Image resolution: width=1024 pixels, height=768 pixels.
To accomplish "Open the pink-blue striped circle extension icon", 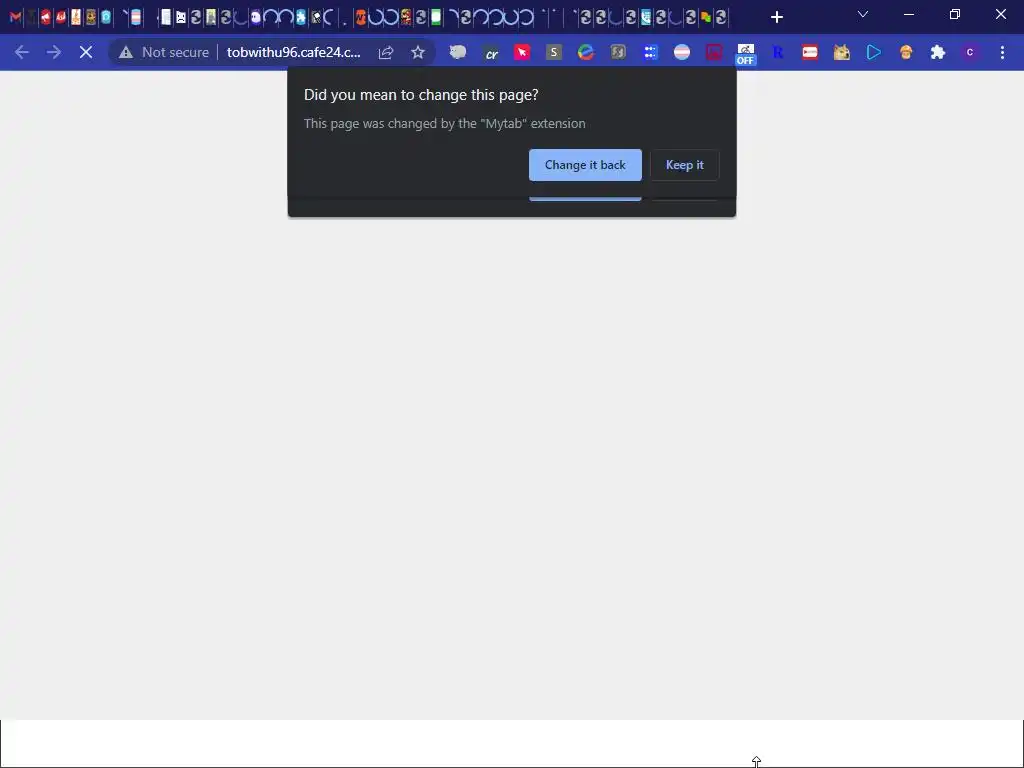I will [x=682, y=52].
